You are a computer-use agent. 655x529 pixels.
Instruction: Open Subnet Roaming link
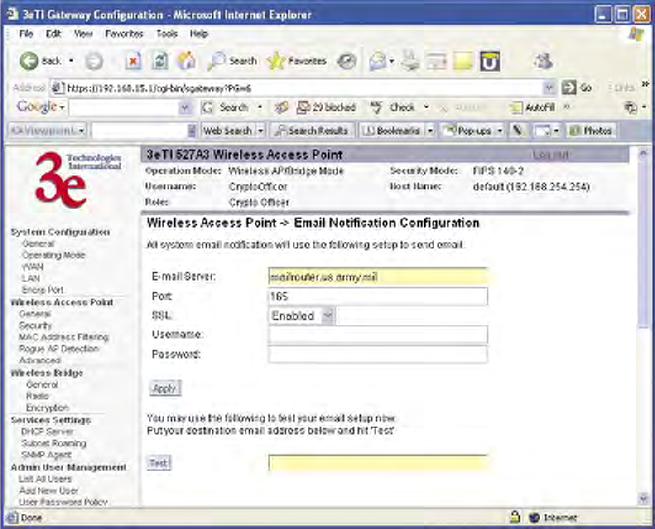tap(54, 443)
